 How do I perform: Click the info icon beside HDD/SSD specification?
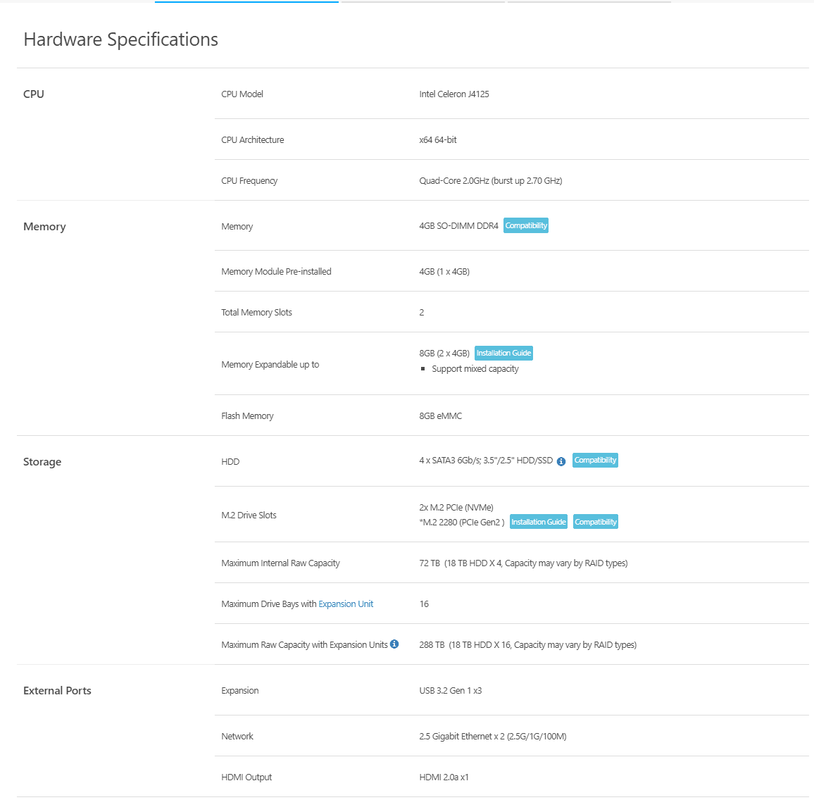tap(561, 461)
